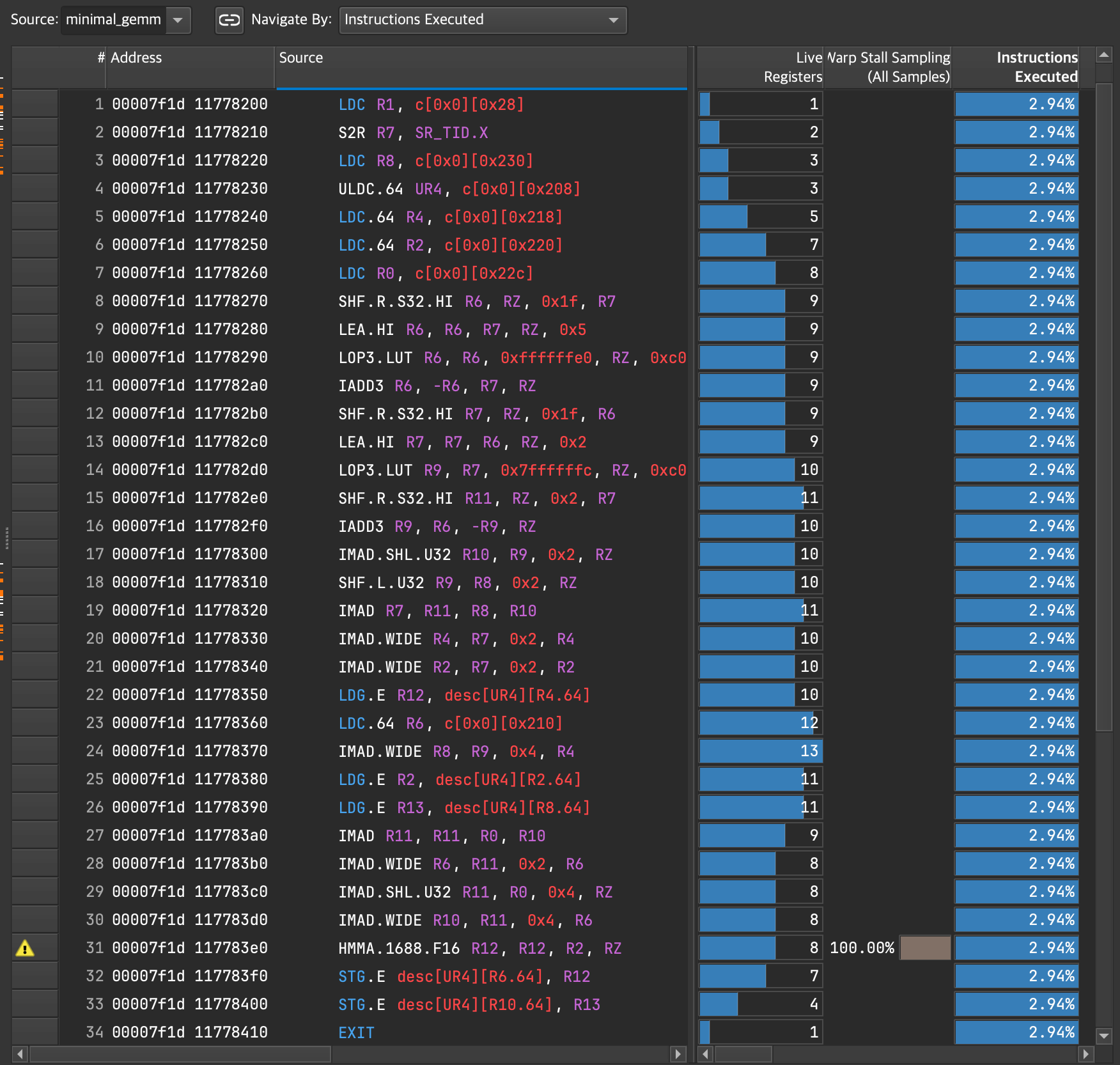Viewport: 1120px width, 1065px height.
Task: Click the Live Registers column header
Action: point(793,66)
